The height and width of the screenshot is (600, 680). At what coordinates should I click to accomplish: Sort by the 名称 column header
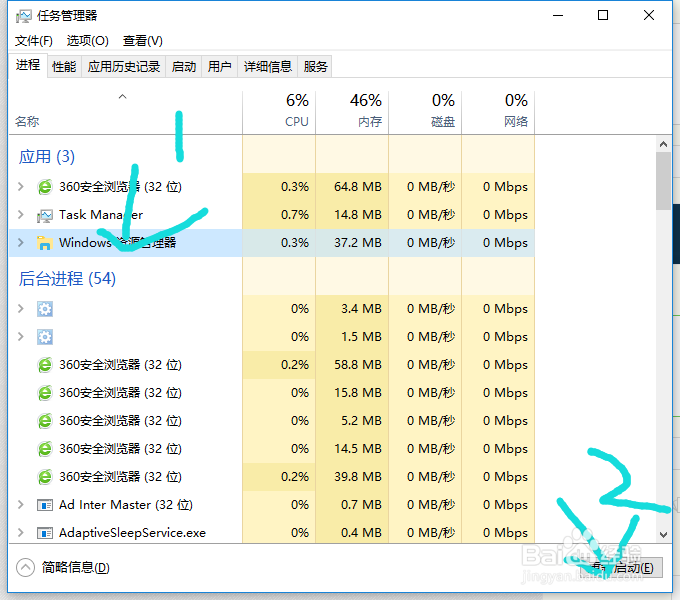(125, 113)
